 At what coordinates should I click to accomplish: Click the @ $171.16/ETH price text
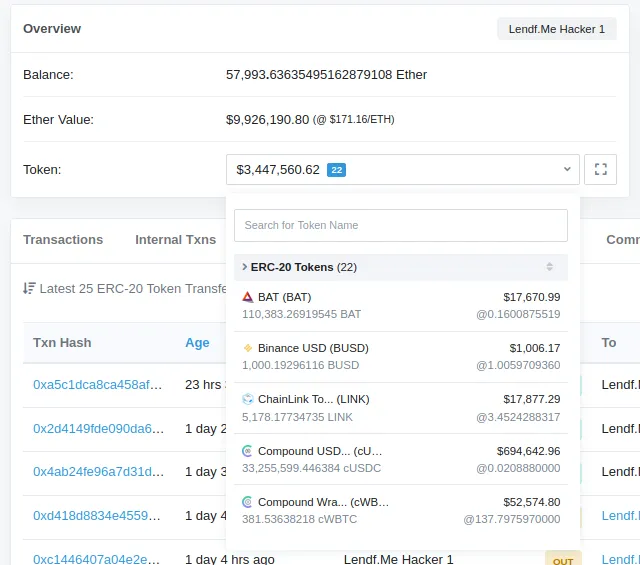[353, 120]
